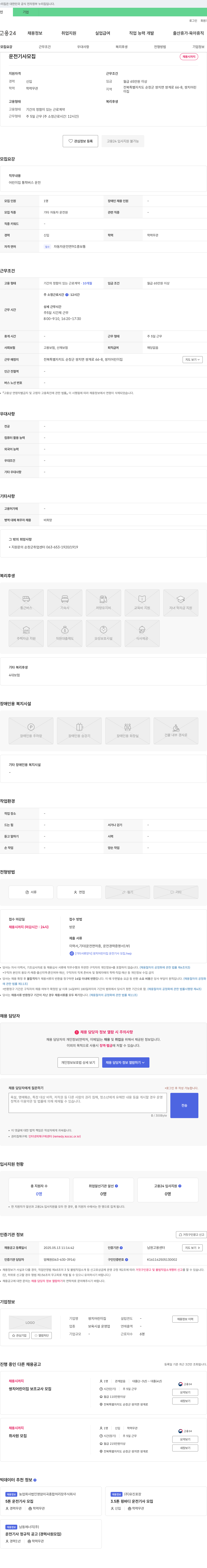Click 채용정보 더보기 button

pyautogui.click(x=185, y=1319)
